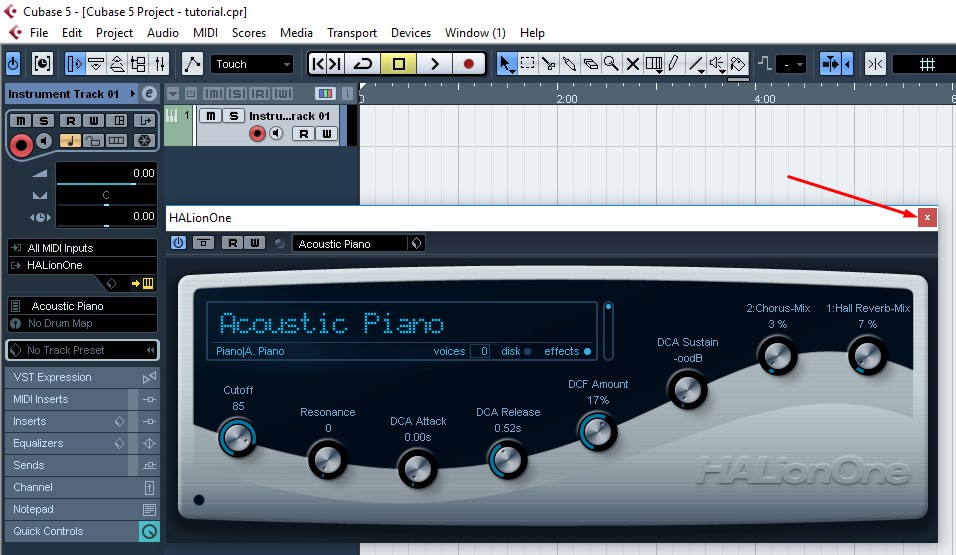Open the Devices menu
Image resolution: width=956 pixels, height=555 pixels.
(x=411, y=33)
